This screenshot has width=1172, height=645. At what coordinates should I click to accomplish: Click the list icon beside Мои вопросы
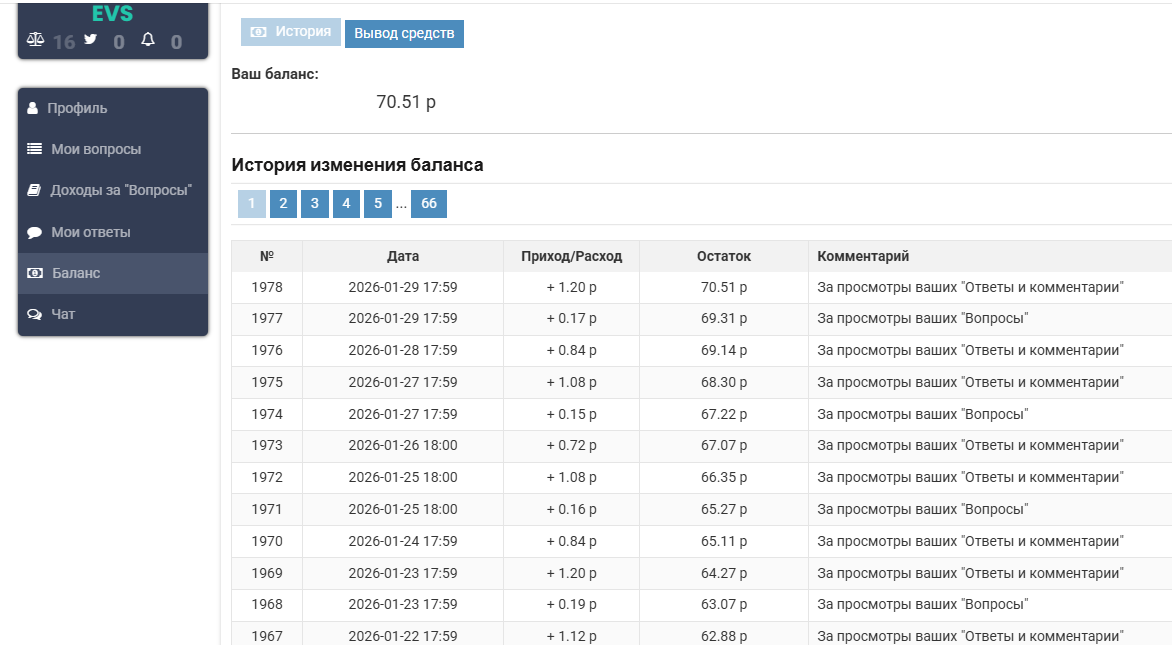tap(34, 149)
